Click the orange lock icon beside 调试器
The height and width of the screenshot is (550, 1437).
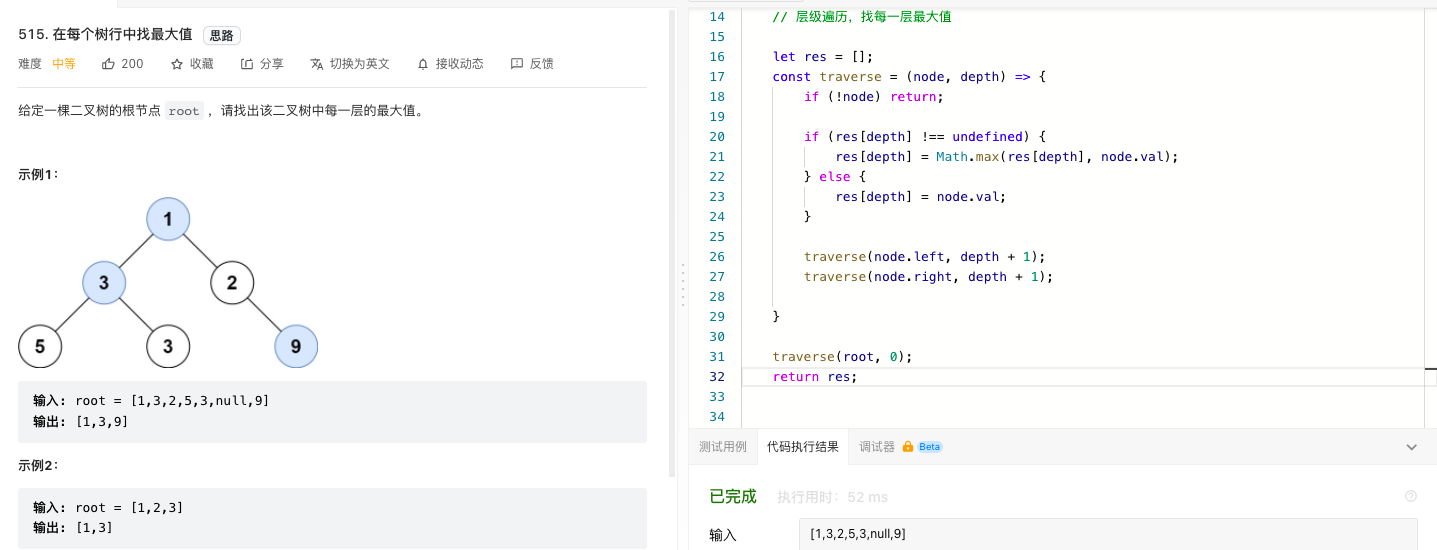click(908, 447)
